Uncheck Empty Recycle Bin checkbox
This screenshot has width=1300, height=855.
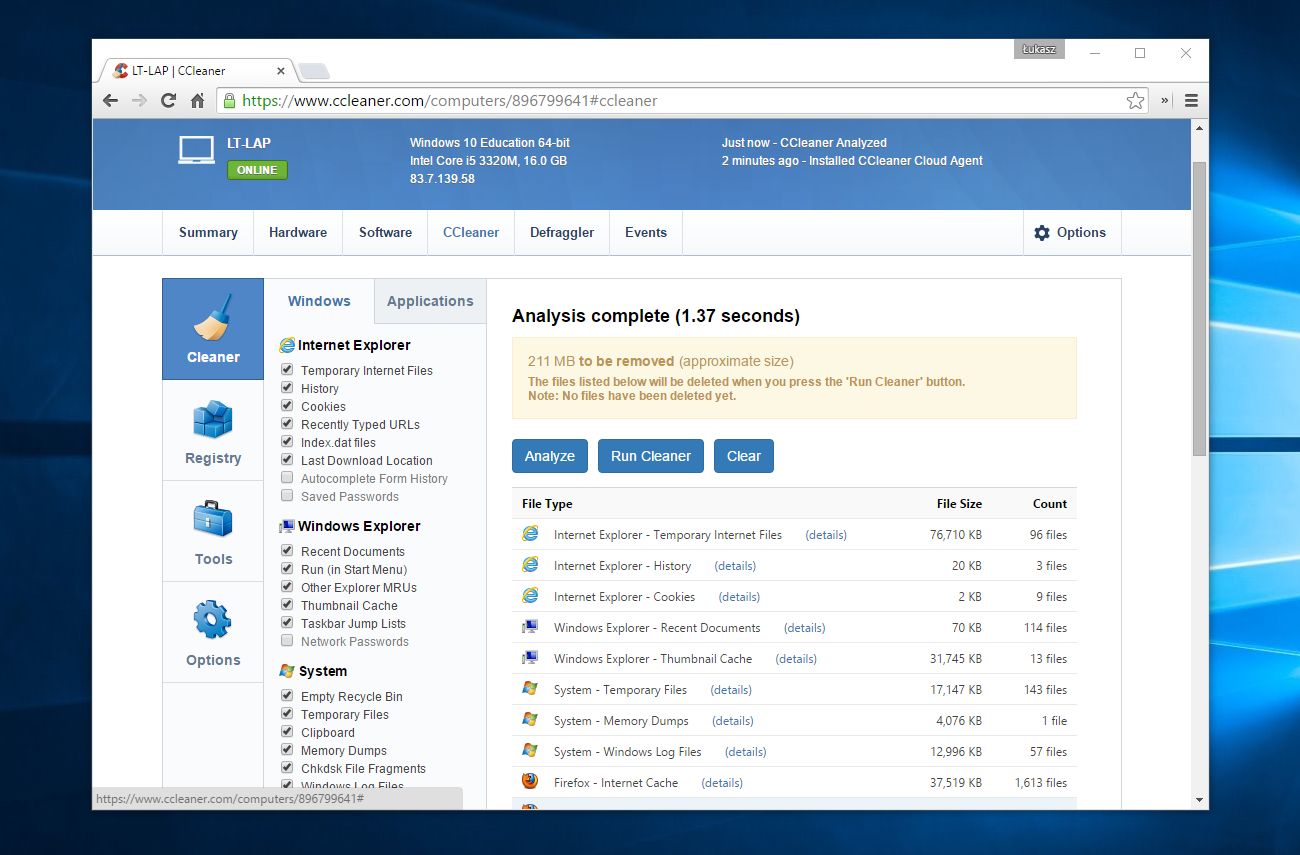point(287,696)
